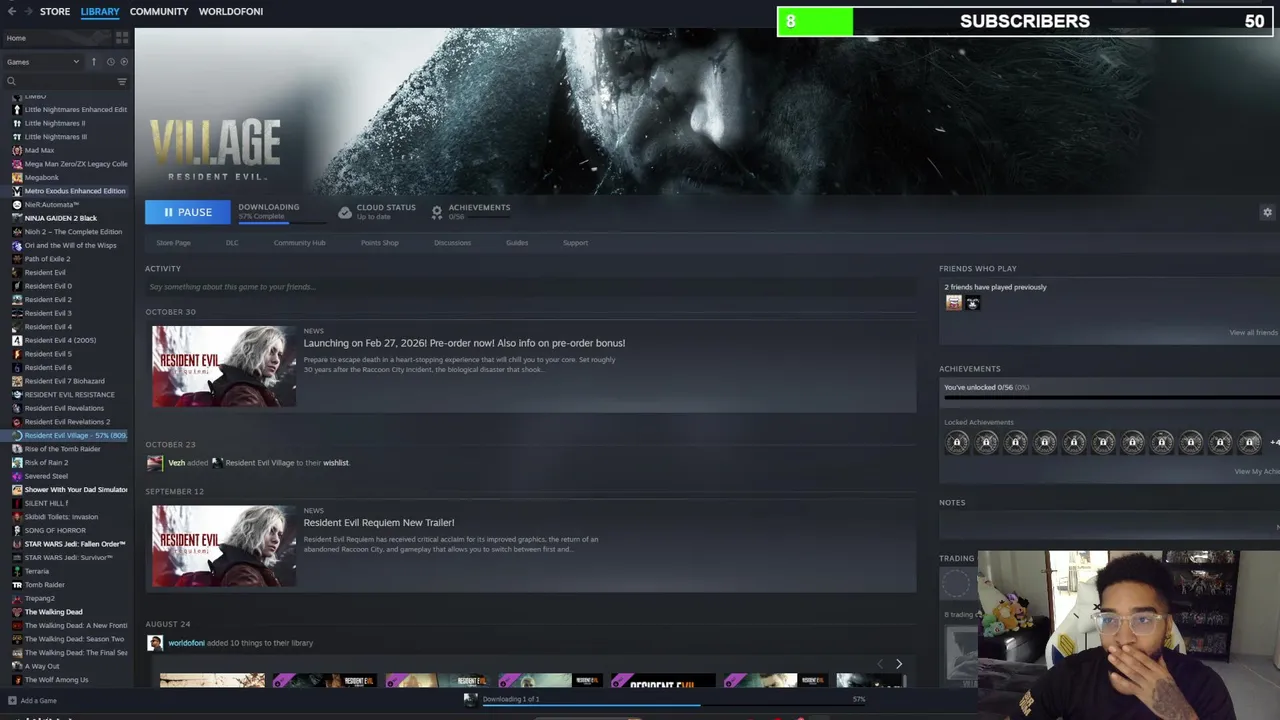Viewport: 1280px width, 720px height.
Task: Click worldofoni username in August 24 entry
Action: pos(186,643)
